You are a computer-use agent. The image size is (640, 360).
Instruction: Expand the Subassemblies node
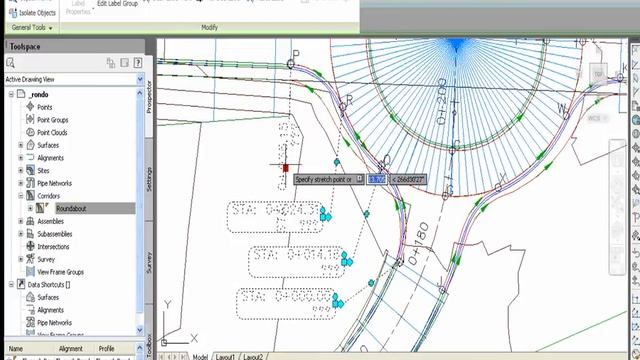pyautogui.click(x=20, y=233)
